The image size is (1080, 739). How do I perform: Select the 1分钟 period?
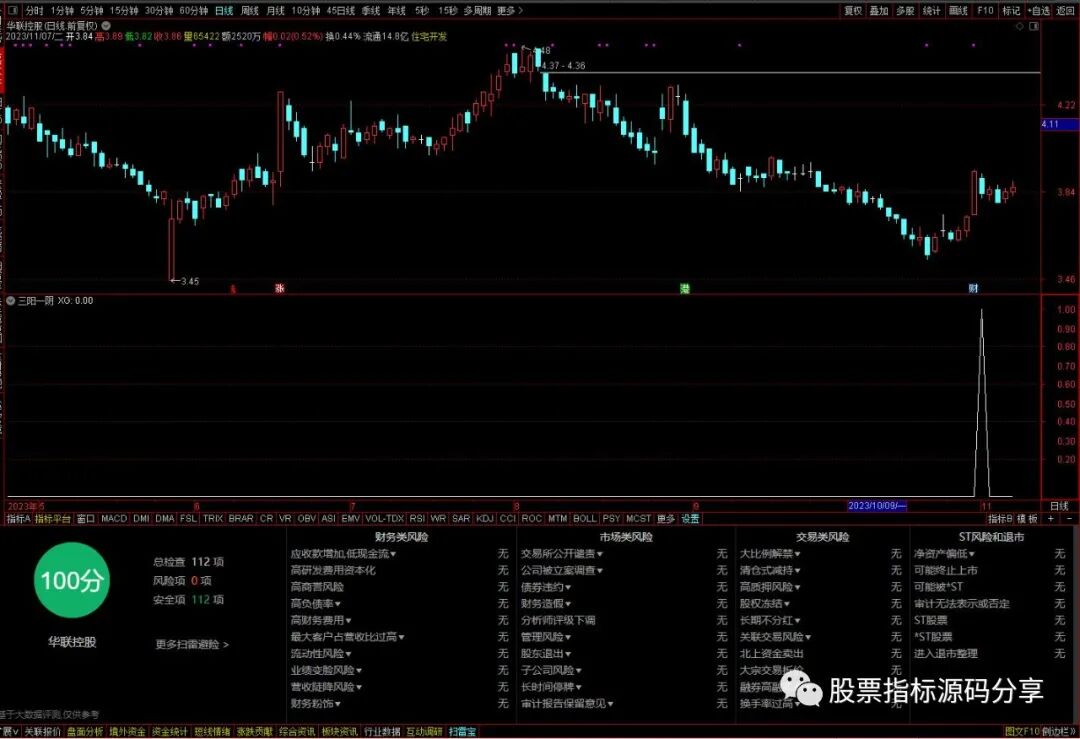[62, 10]
